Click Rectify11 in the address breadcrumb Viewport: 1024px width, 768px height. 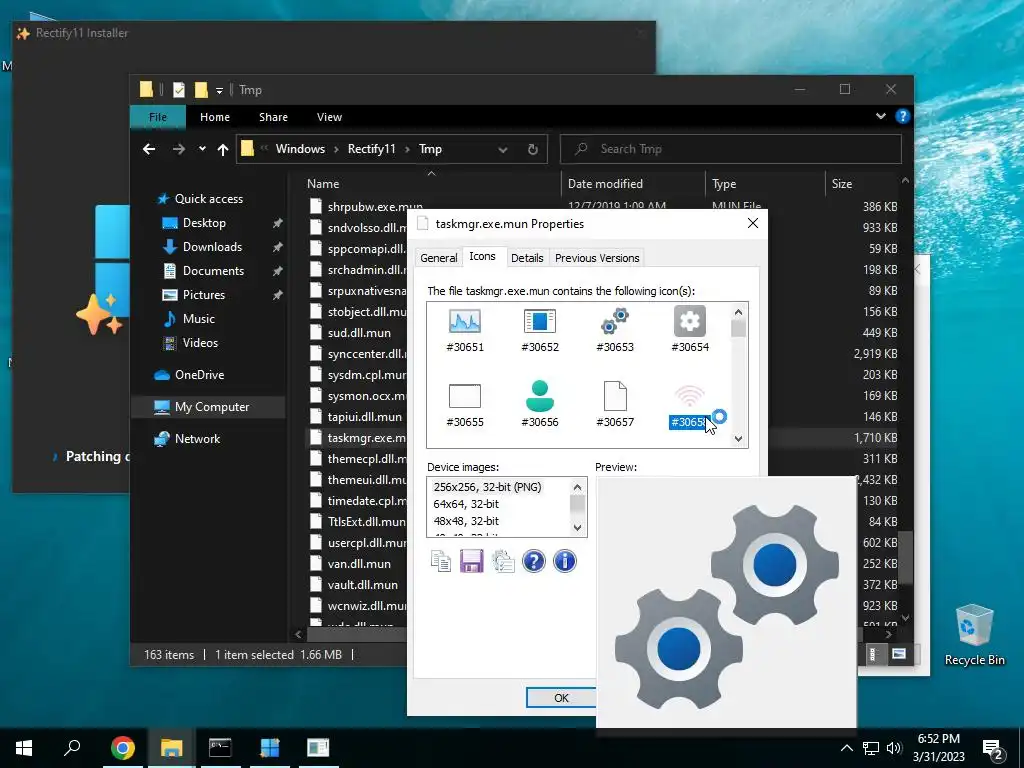tap(372, 149)
